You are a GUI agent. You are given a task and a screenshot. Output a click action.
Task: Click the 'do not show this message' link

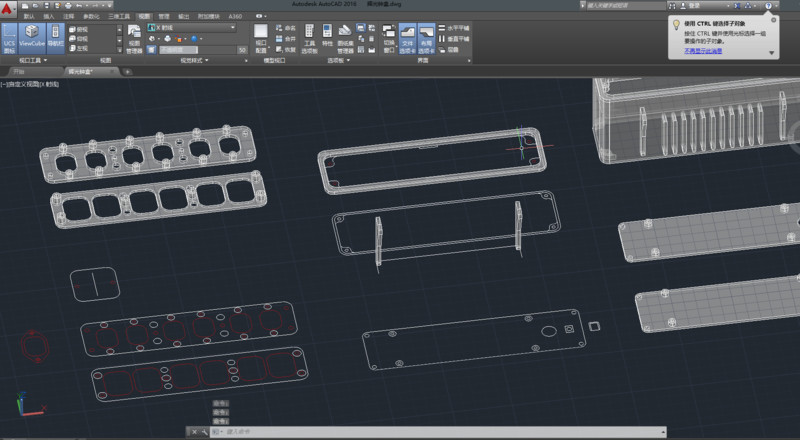(702, 49)
